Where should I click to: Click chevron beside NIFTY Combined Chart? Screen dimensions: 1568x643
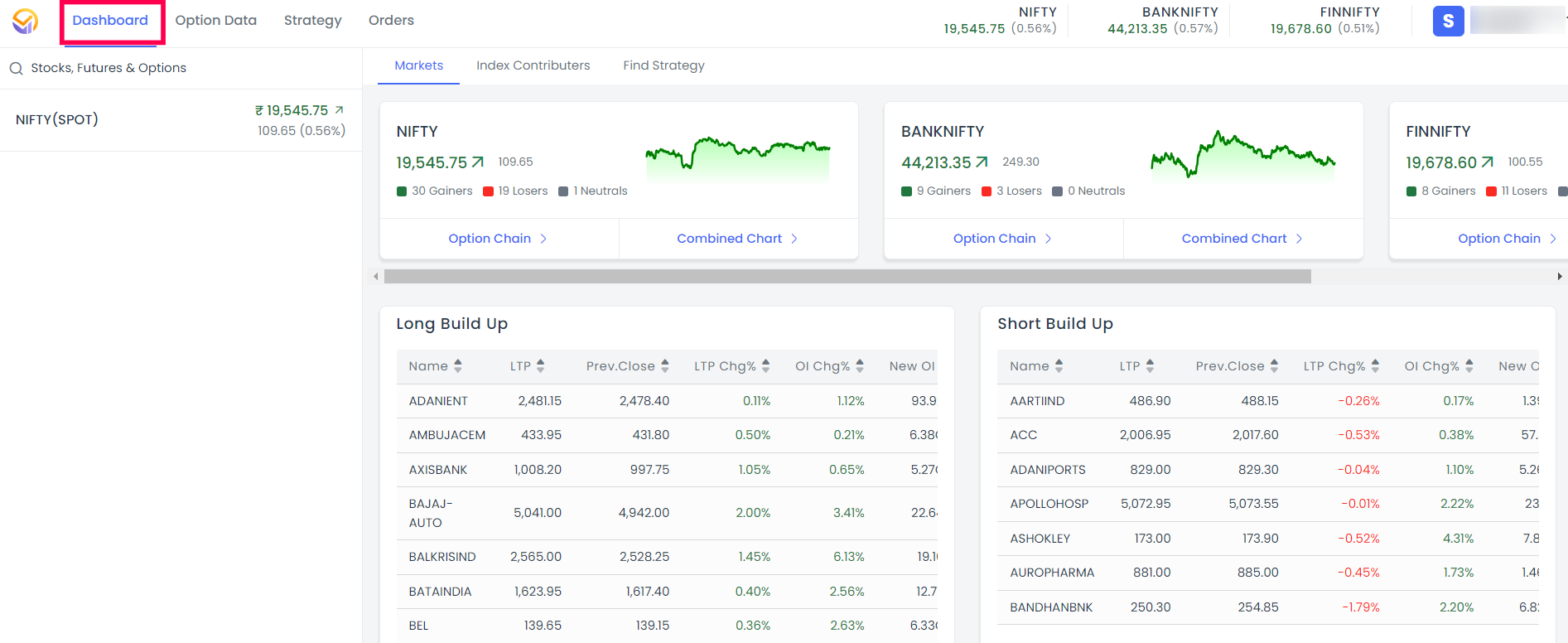(794, 239)
